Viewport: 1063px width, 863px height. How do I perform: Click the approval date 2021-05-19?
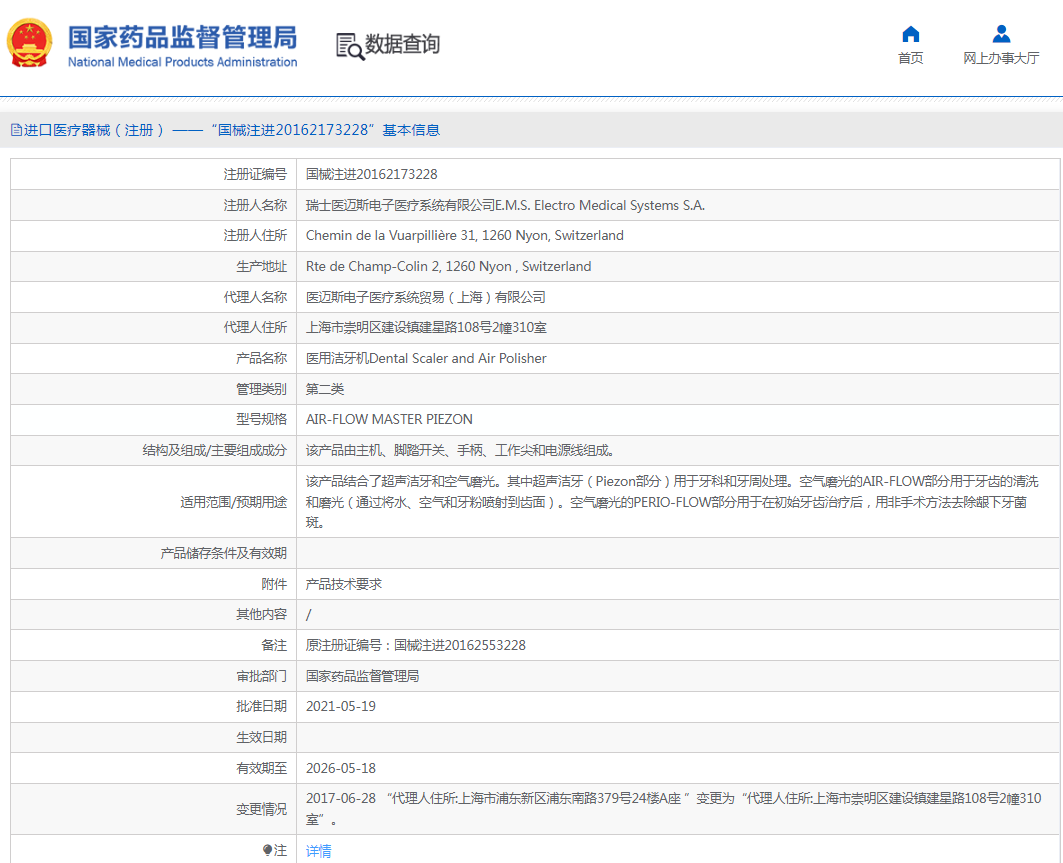coord(341,706)
